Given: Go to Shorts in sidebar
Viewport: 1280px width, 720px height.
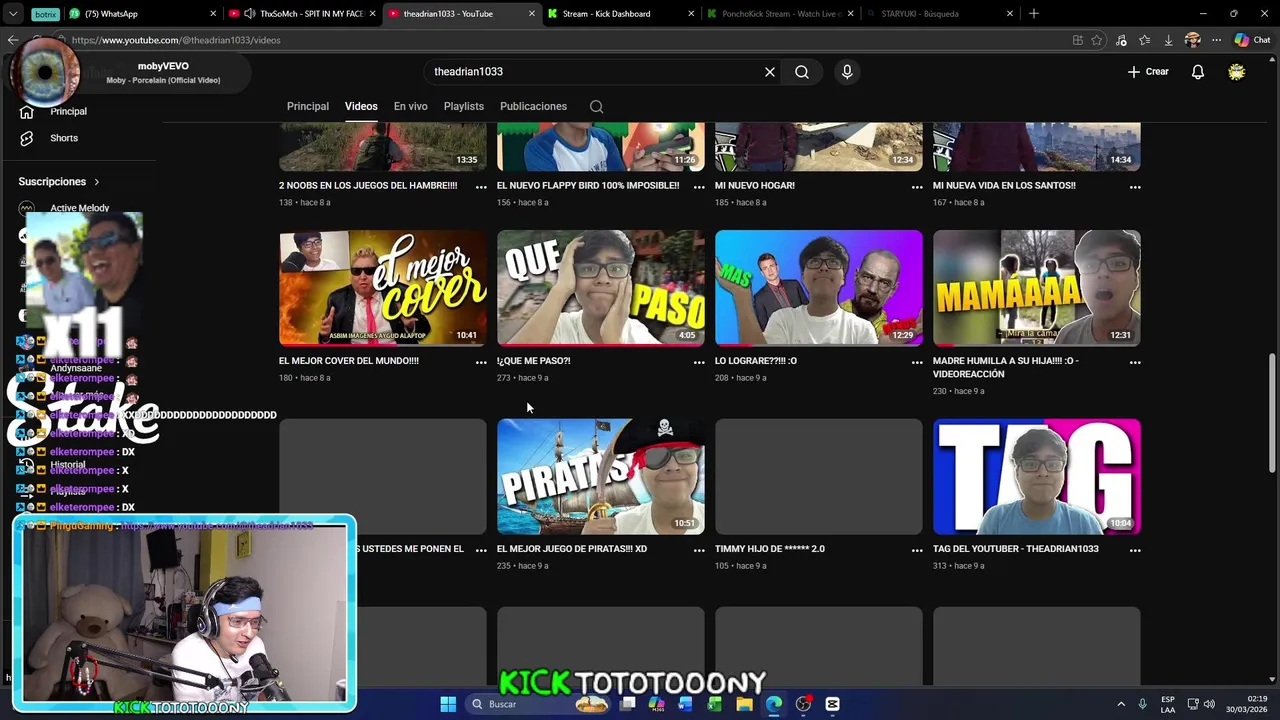Looking at the screenshot, I should pos(64,138).
